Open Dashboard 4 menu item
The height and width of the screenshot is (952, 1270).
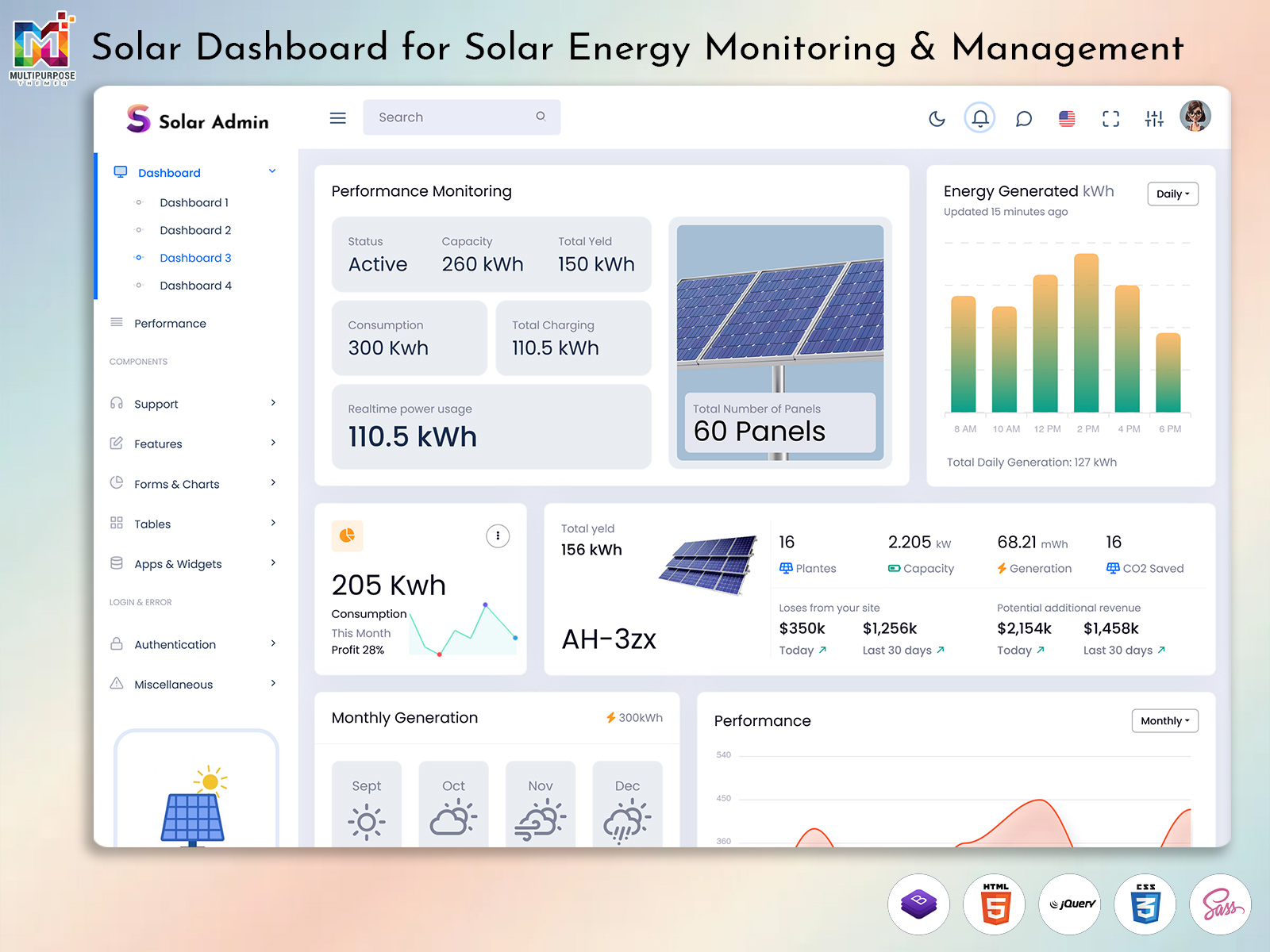pos(195,286)
